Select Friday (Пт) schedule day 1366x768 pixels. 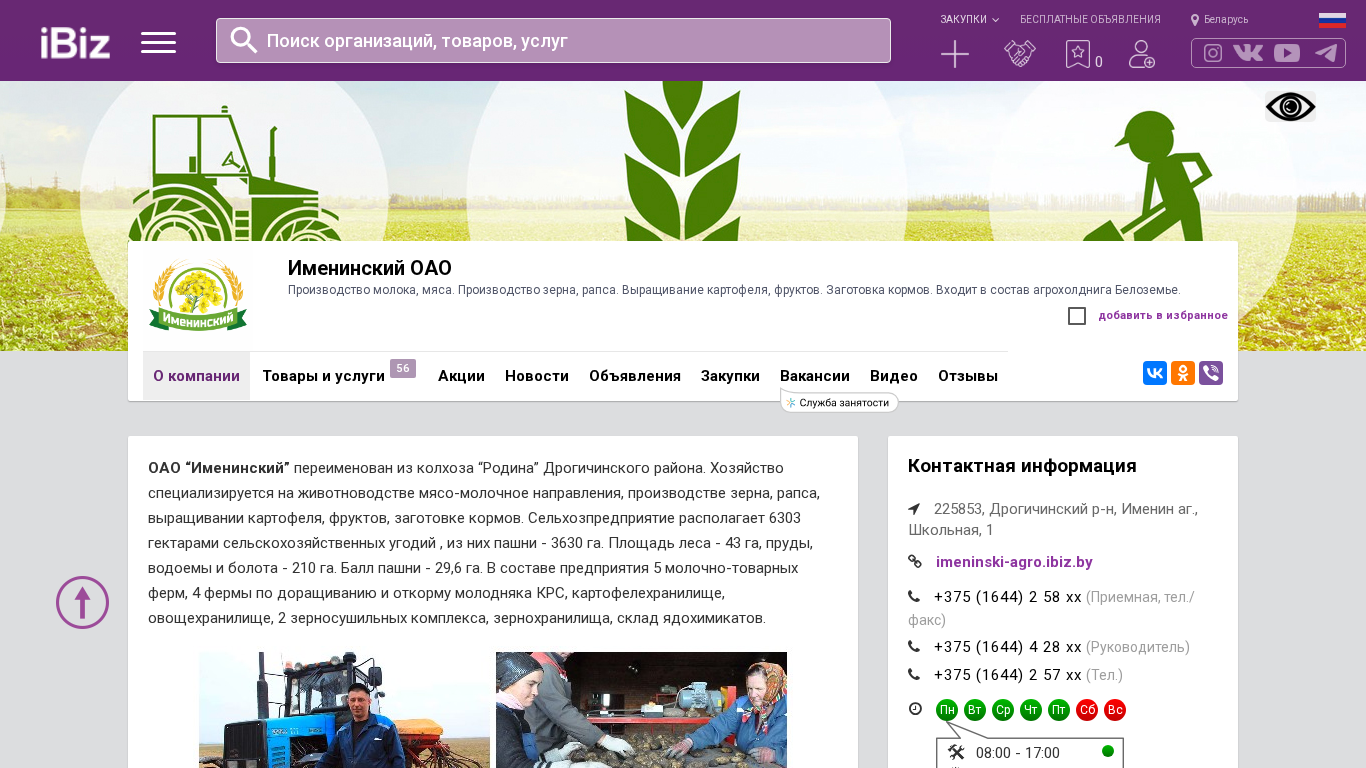click(x=1059, y=710)
